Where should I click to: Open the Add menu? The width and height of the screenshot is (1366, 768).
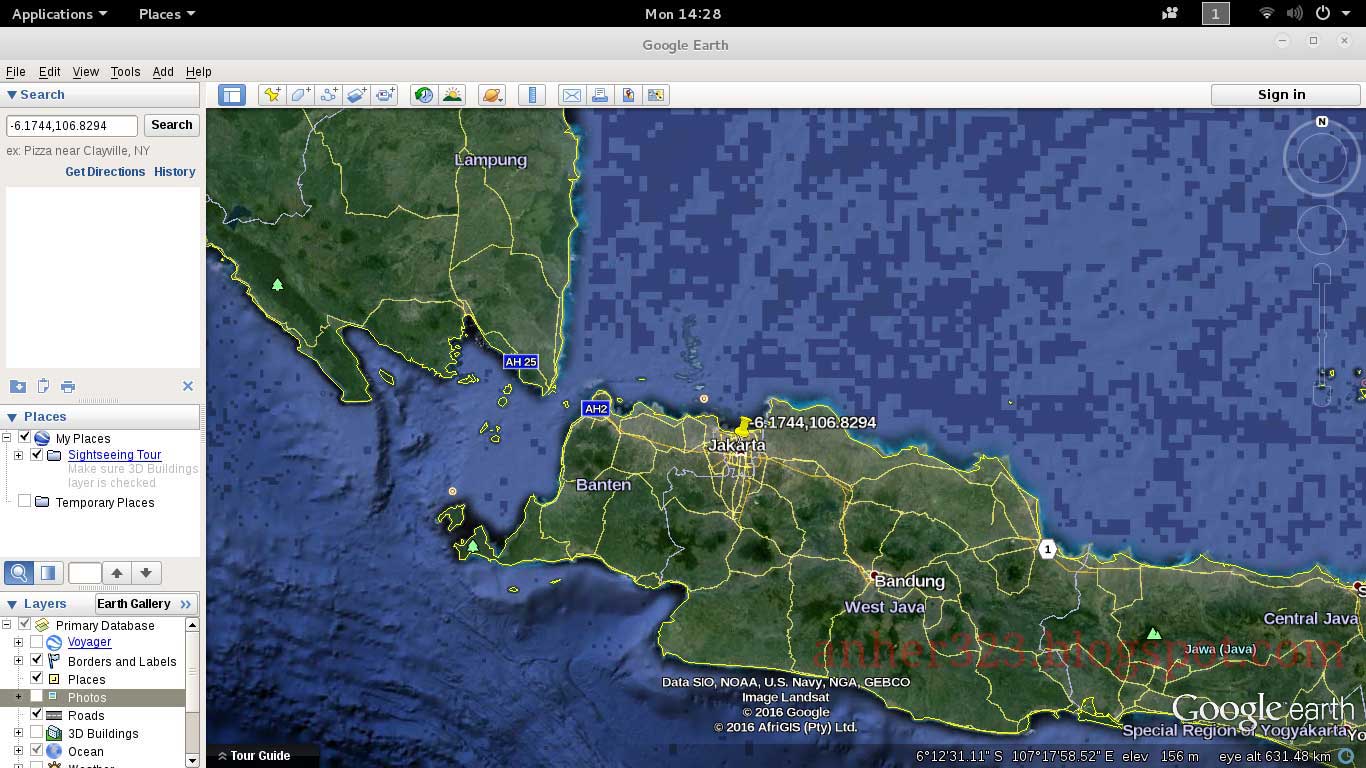[163, 72]
